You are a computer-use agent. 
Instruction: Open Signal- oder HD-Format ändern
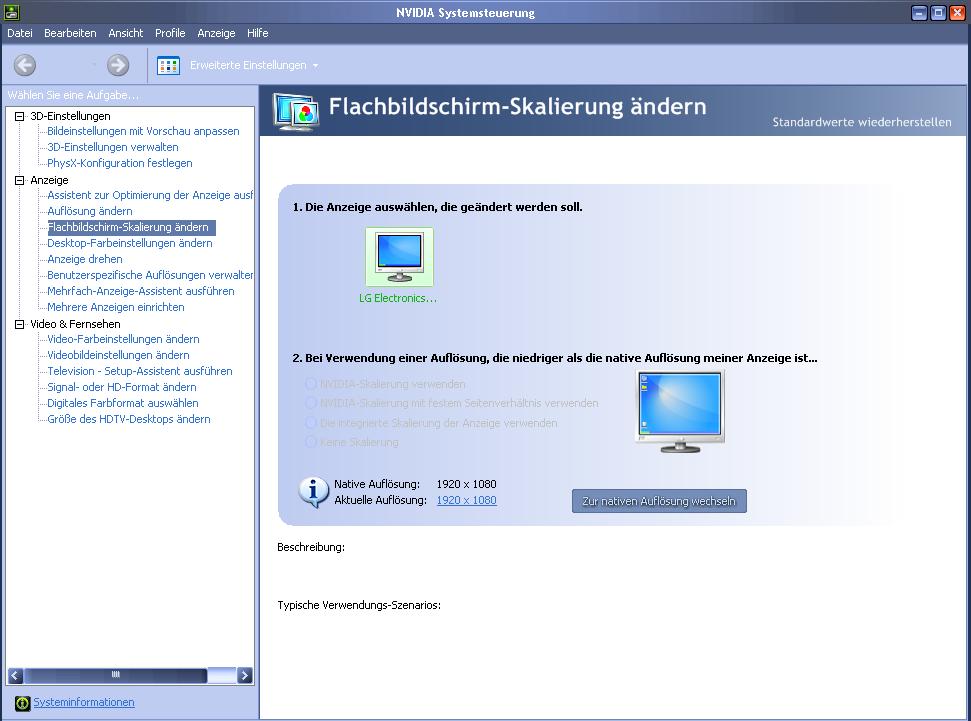[122, 388]
